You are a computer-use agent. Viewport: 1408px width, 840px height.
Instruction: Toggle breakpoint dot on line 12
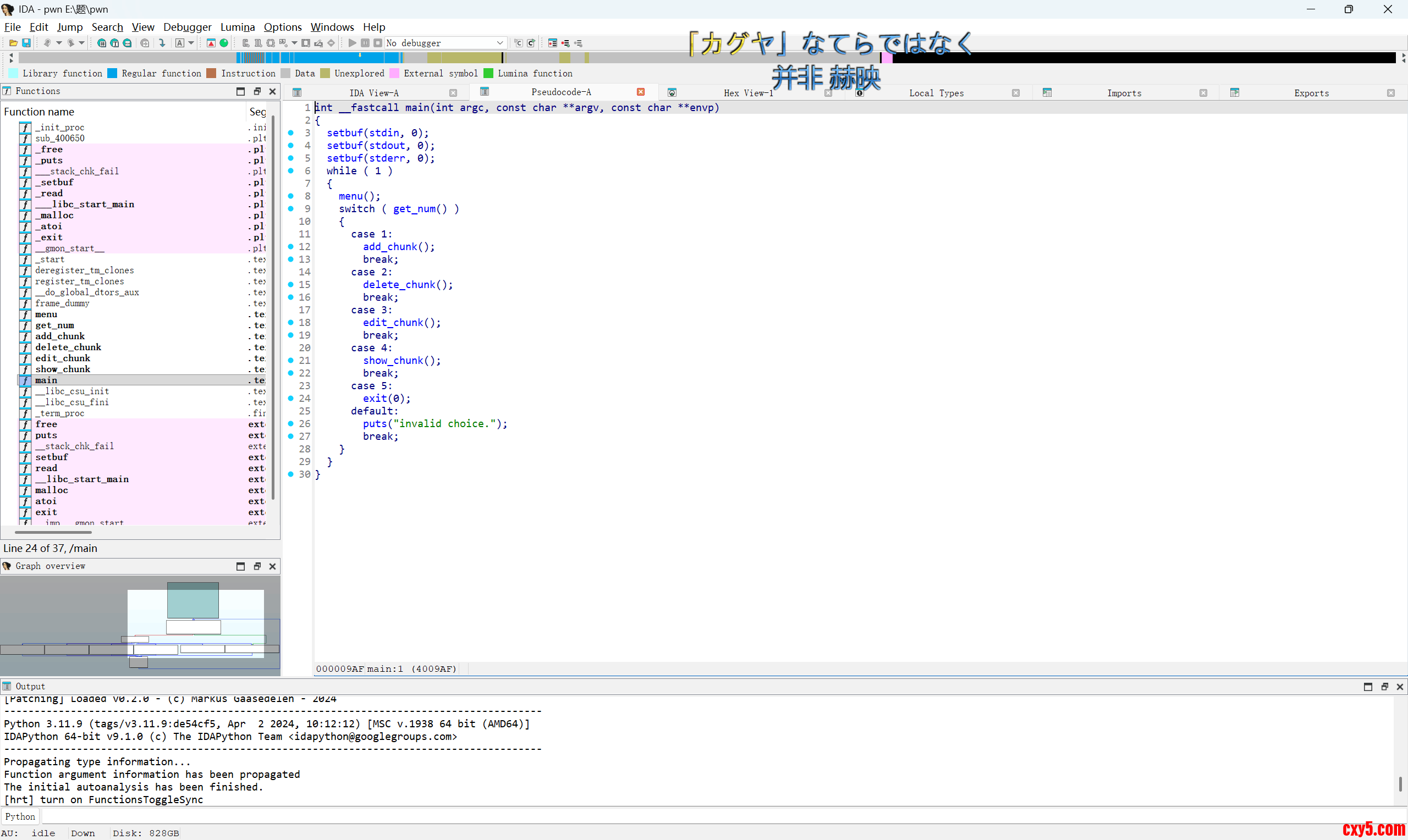click(290, 247)
